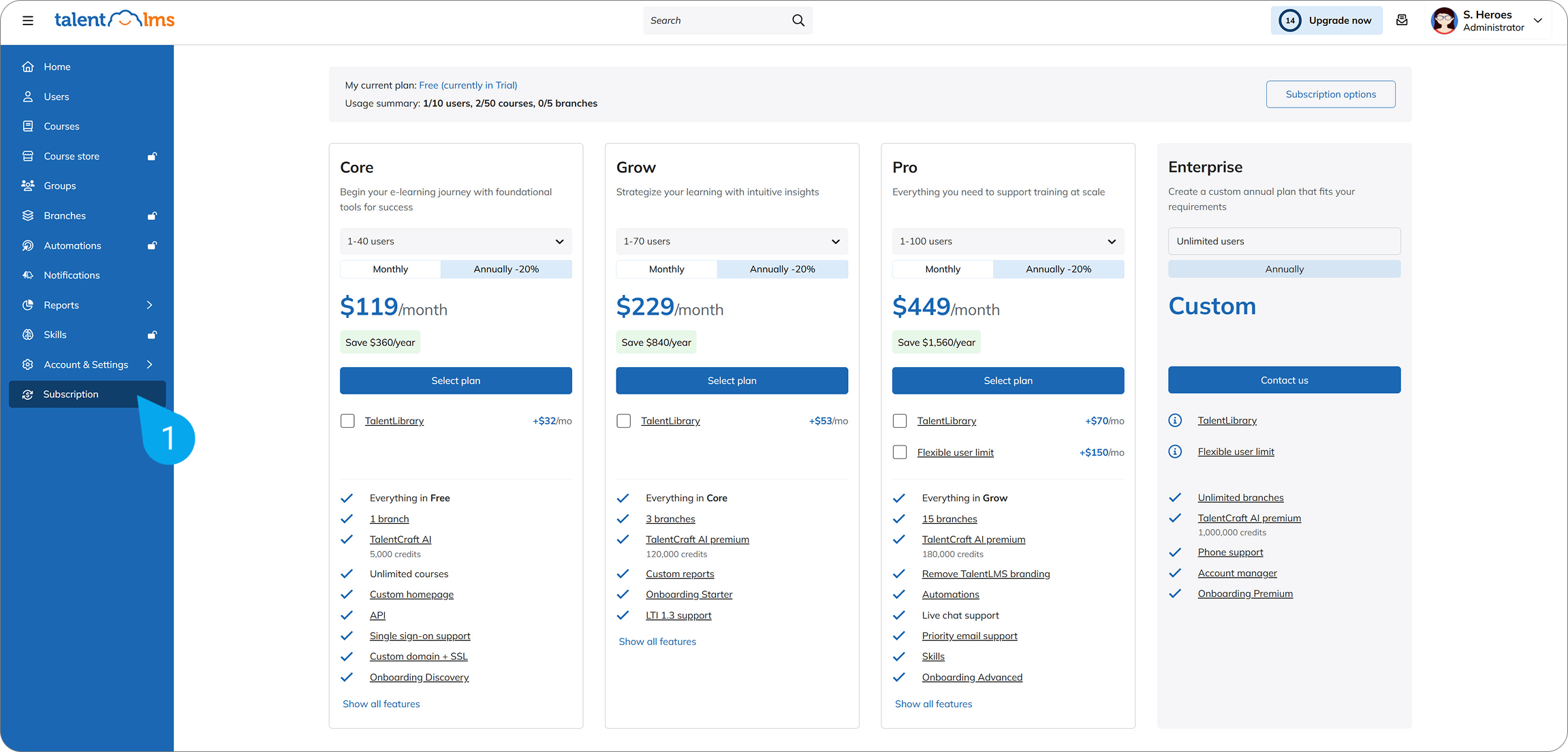Click Select plan for Pro
Screen dimensions: 1568x752
click(x=1008, y=381)
